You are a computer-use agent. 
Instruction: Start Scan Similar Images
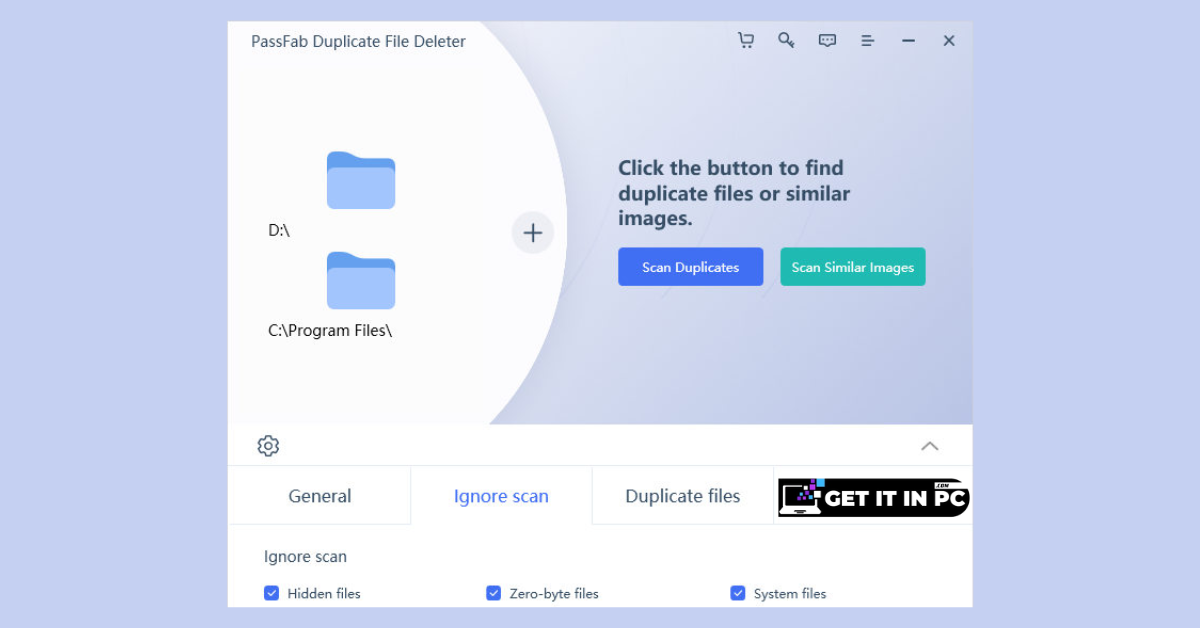853,267
